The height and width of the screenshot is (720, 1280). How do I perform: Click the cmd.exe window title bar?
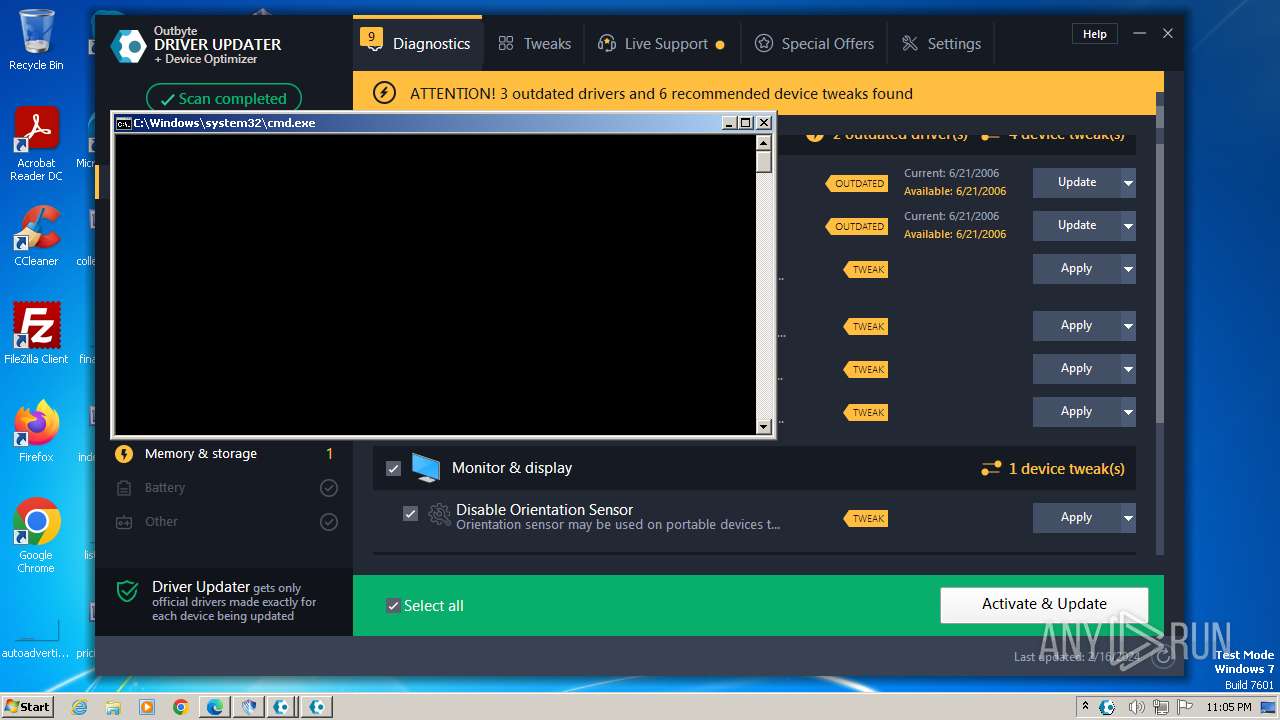point(418,123)
